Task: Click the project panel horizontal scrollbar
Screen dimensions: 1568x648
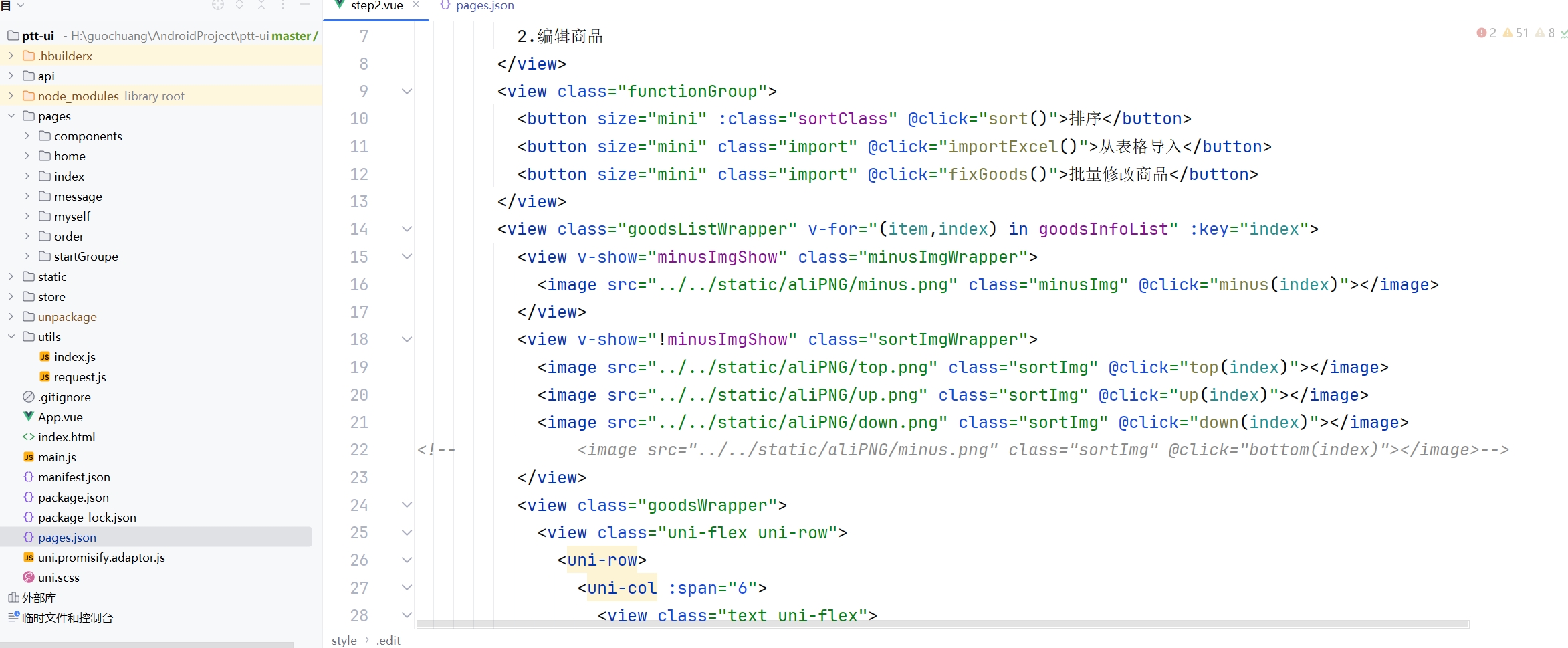Action: (147, 645)
